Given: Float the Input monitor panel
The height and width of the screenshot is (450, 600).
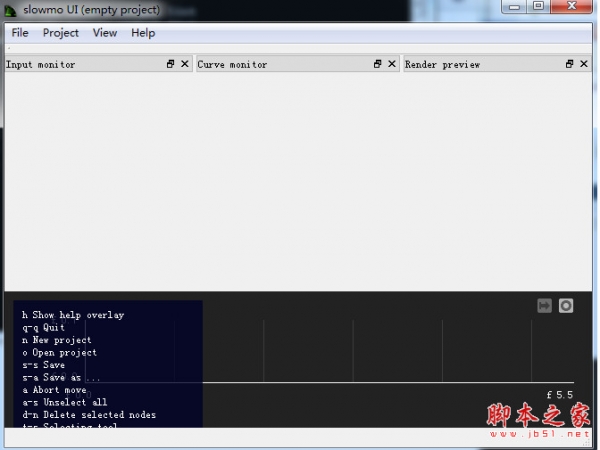Looking at the screenshot, I should point(171,64).
